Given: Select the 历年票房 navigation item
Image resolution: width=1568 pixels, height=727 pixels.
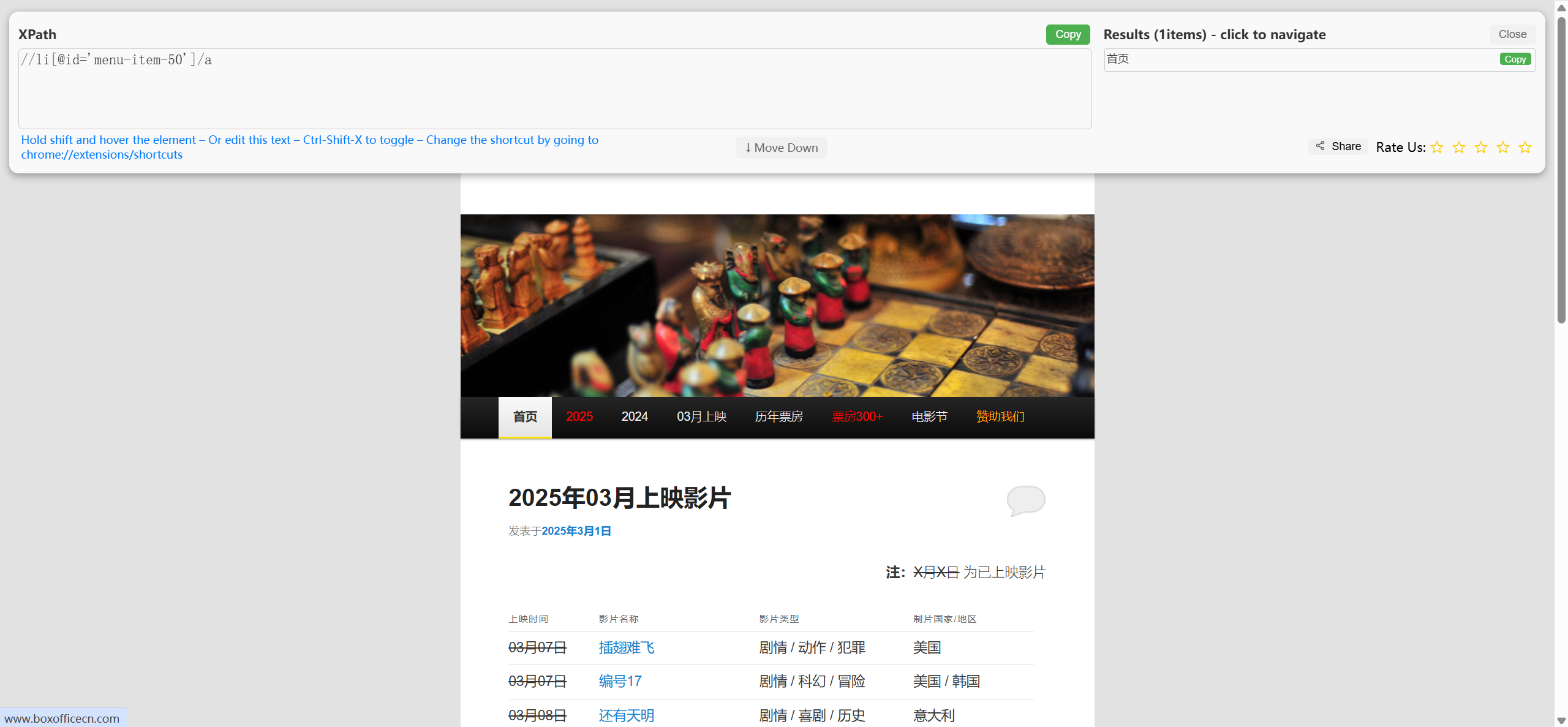Looking at the screenshot, I should (778, 416).
